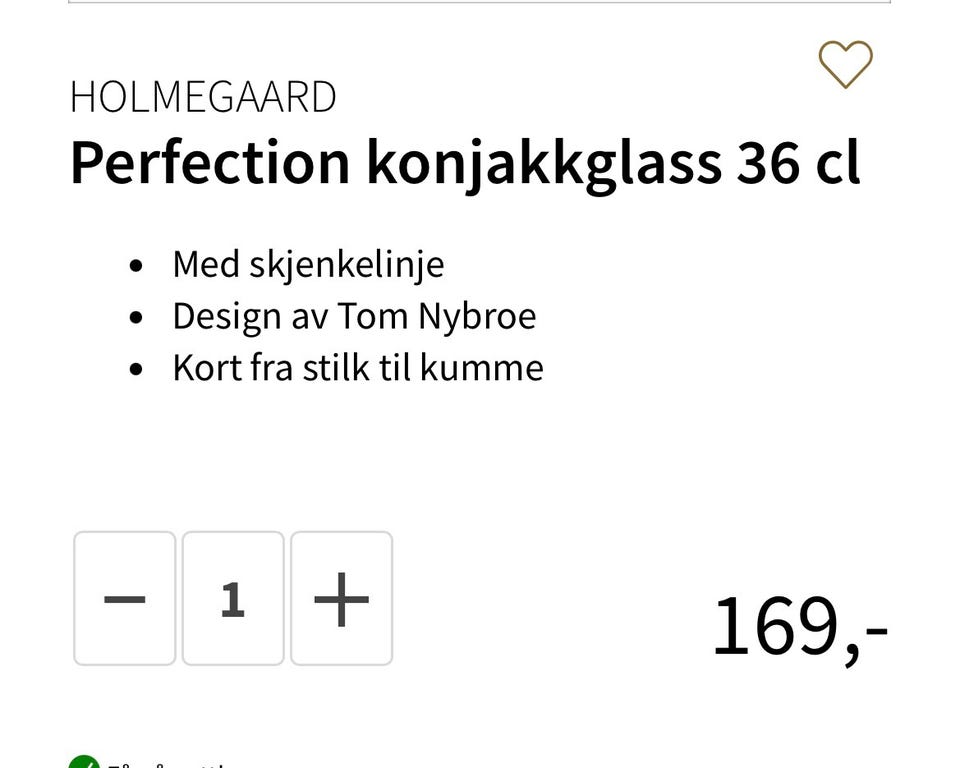
Task: Click bullet dot before Design av Tom Nybroe
Action: pyautogui.click(x=137, y=318)
